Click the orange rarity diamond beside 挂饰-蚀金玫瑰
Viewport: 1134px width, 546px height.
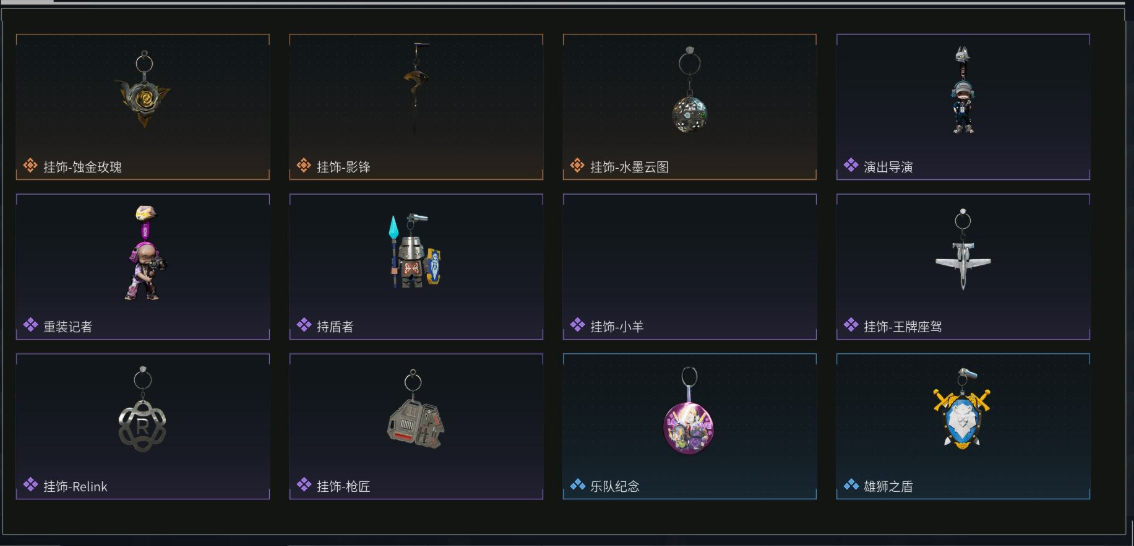[x=30, y=166]
